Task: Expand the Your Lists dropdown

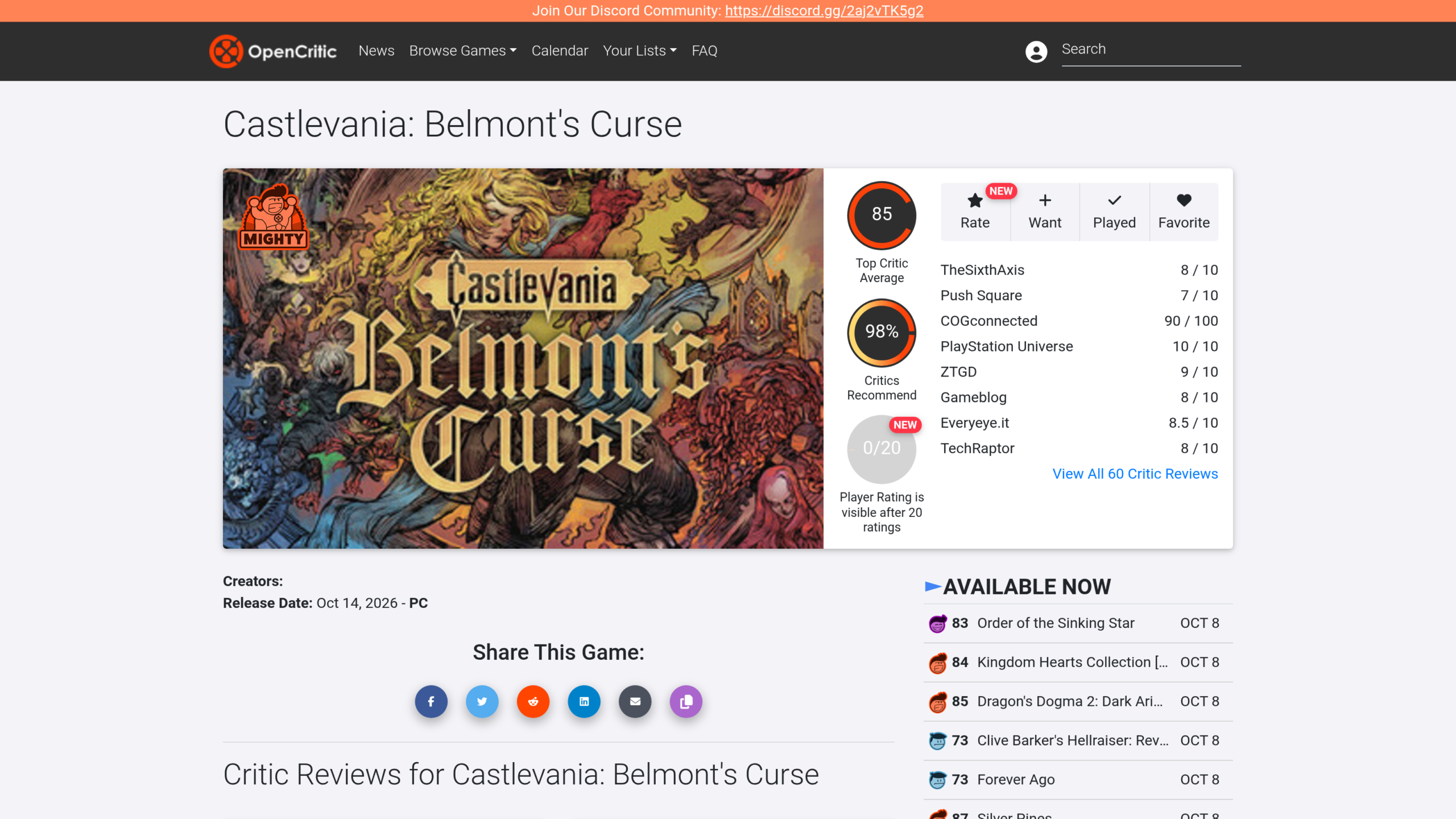Action: point(639,51)
